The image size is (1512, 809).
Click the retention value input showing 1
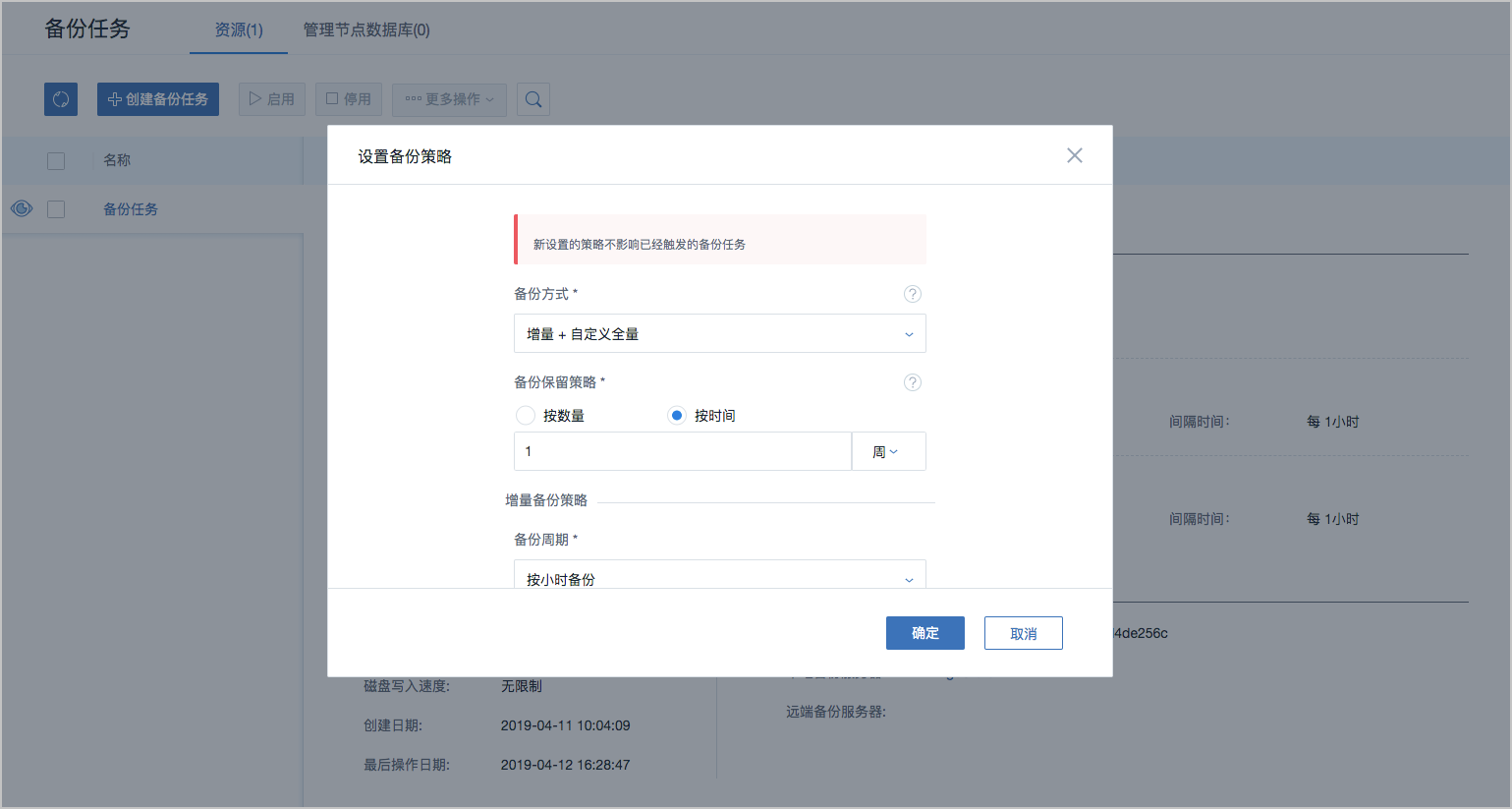coord(682,450)
